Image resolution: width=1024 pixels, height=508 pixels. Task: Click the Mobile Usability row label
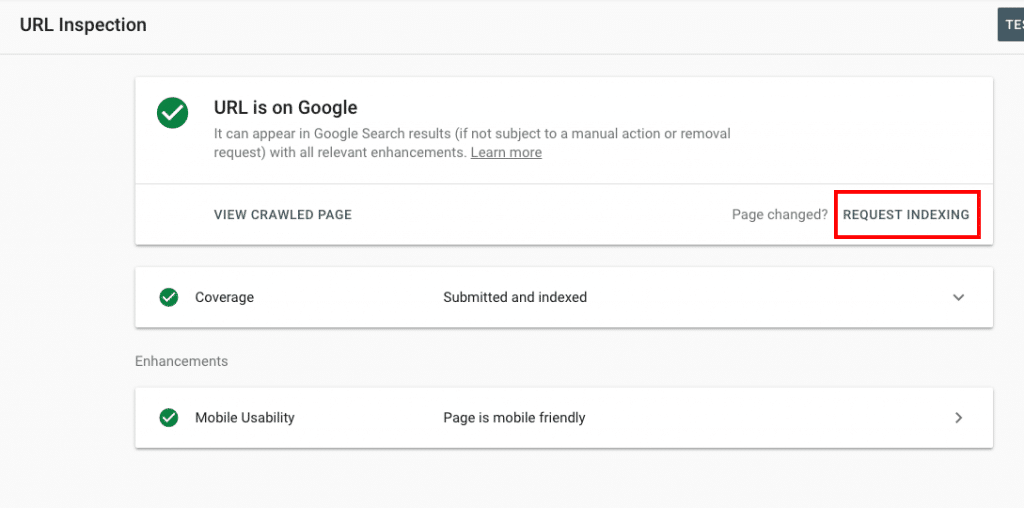coord(244,418)
